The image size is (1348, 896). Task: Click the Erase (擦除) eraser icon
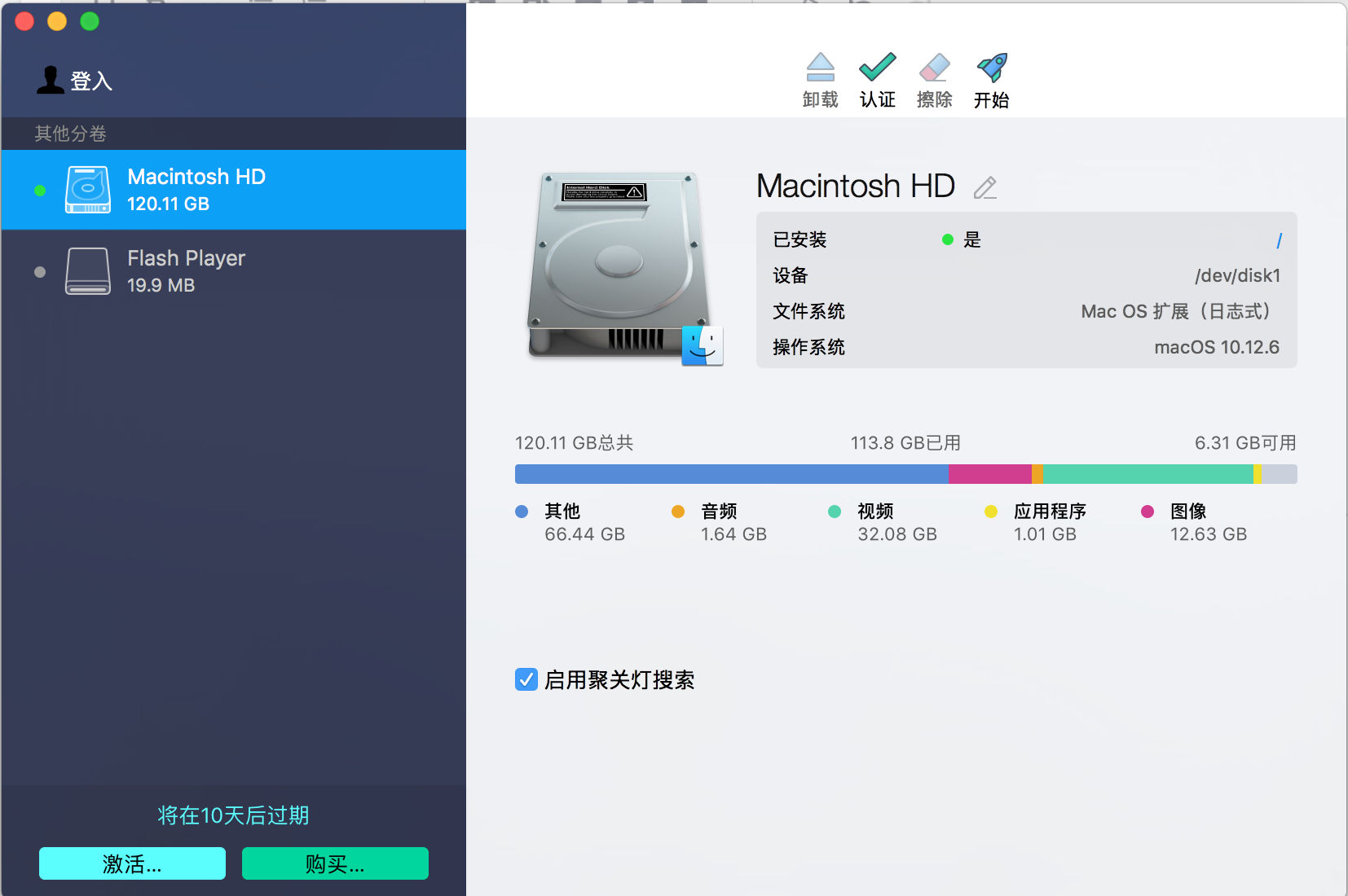(x=935, y=68)
